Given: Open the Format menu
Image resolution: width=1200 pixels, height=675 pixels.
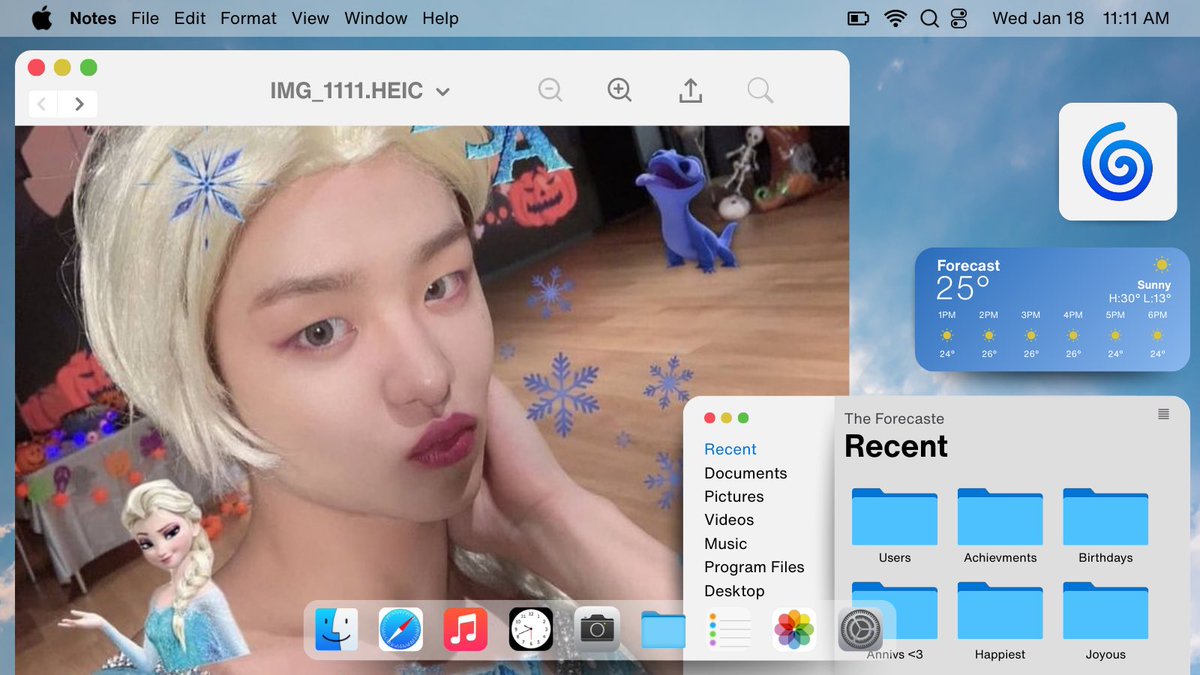Looking at the screenshot, I should tap(249, 18).
